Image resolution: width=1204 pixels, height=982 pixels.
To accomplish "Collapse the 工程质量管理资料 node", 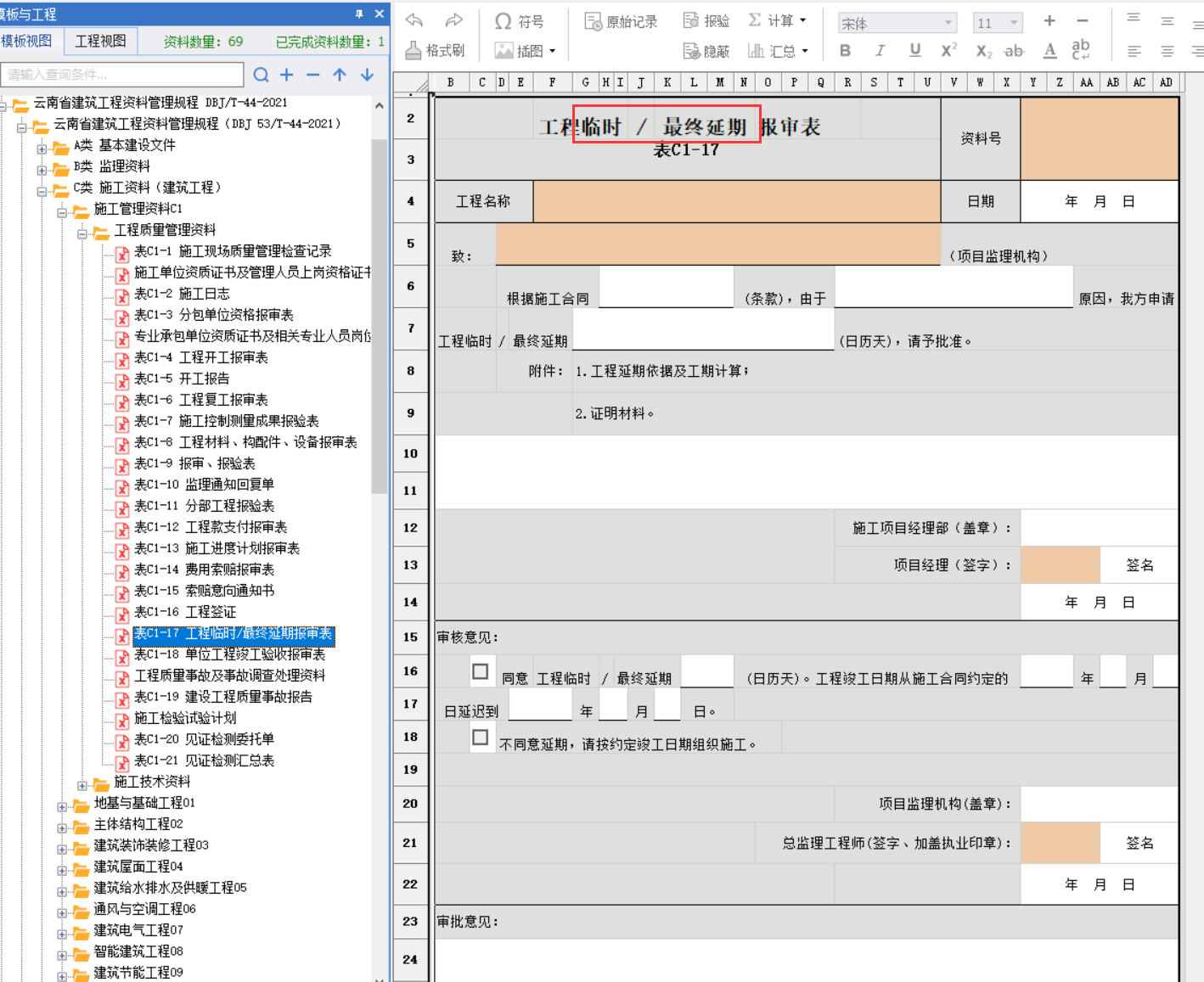I will pyautogui.click(x=82, y=234).
